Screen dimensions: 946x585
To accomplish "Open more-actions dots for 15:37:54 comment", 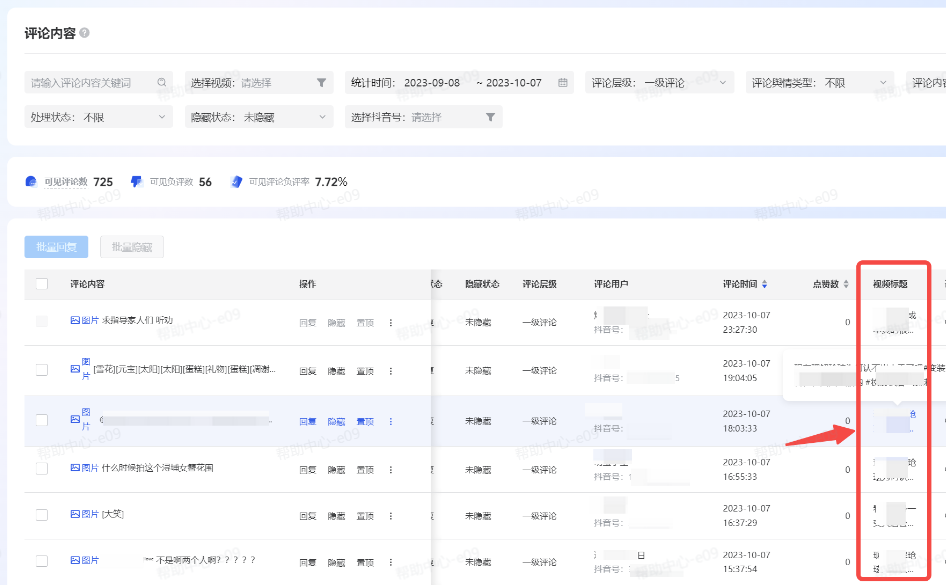I will (x=390, y=562).
